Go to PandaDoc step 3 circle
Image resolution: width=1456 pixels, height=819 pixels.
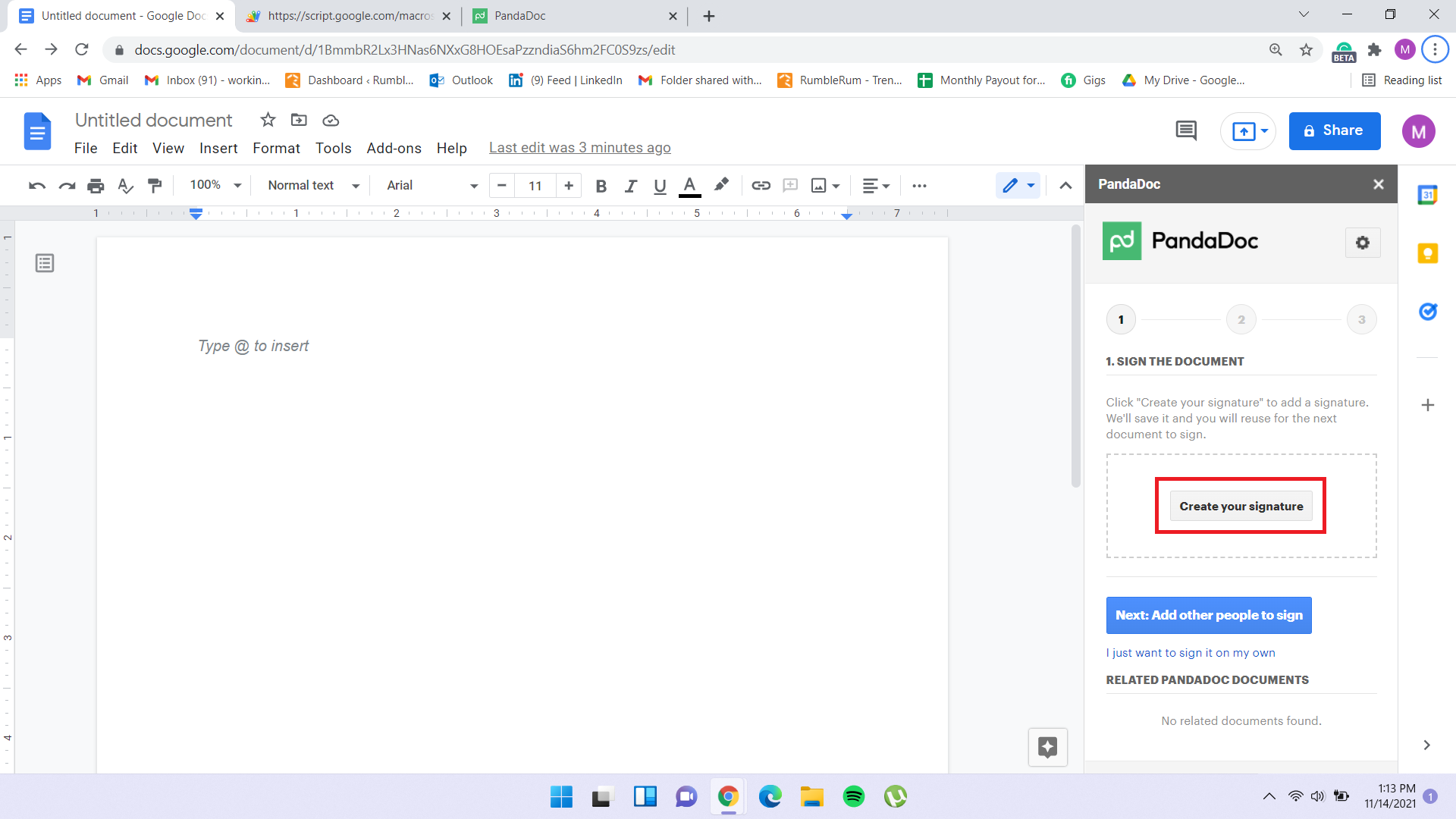1362,320
